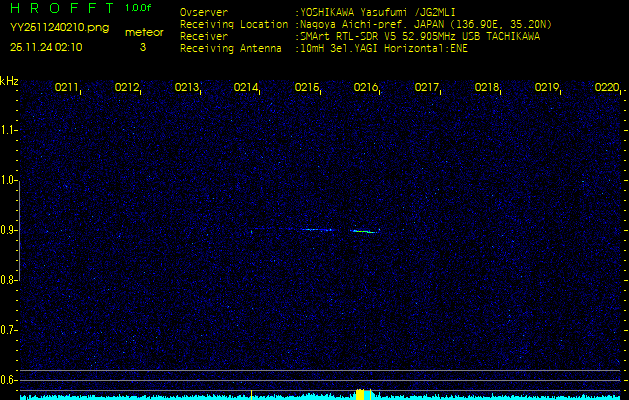Click the 0211 time marker
This screenshot has height=400, width=629.
click(67, 88)
